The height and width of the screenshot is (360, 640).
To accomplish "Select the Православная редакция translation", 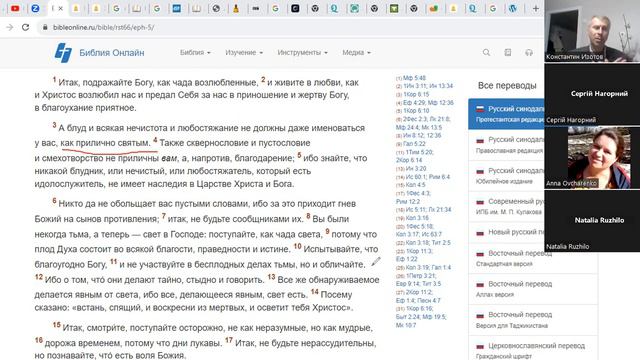I will tap(506, 145).
